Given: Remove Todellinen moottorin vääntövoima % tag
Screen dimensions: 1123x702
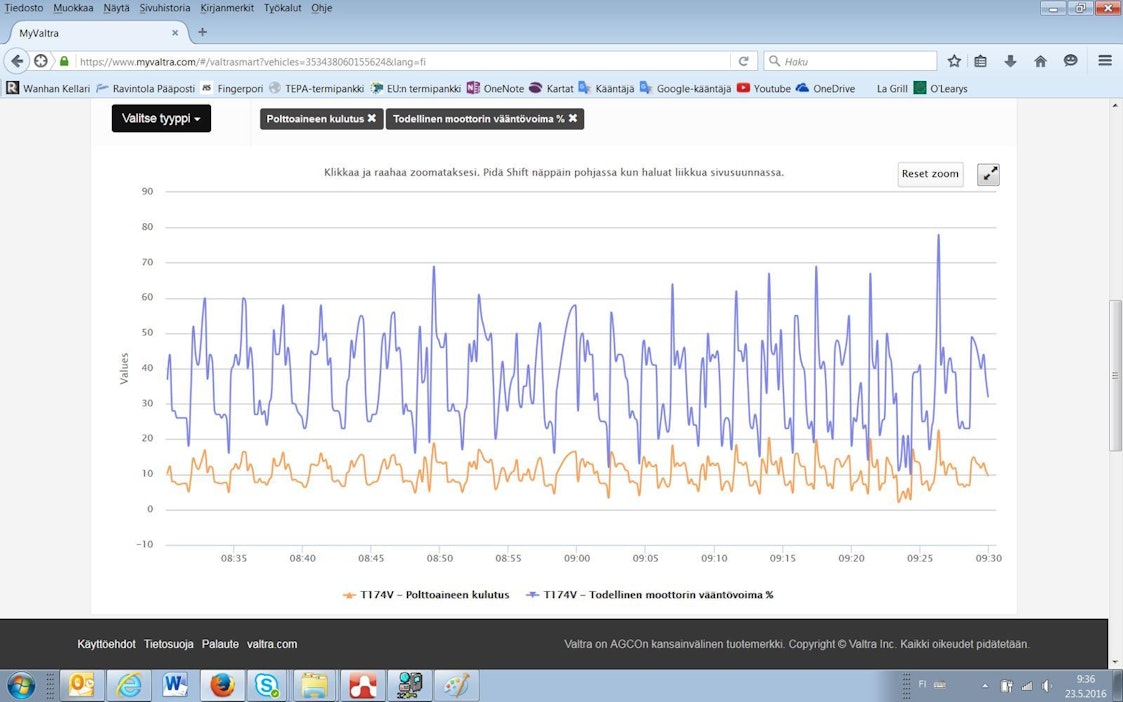Looking at the screenshot, I should tap(573, 118).
